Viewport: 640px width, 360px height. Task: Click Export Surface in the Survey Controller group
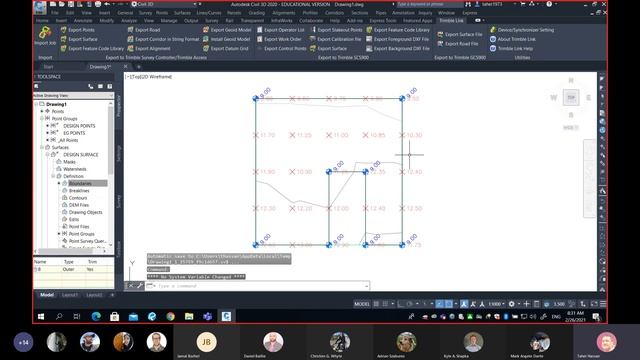(x=79, y=39)
